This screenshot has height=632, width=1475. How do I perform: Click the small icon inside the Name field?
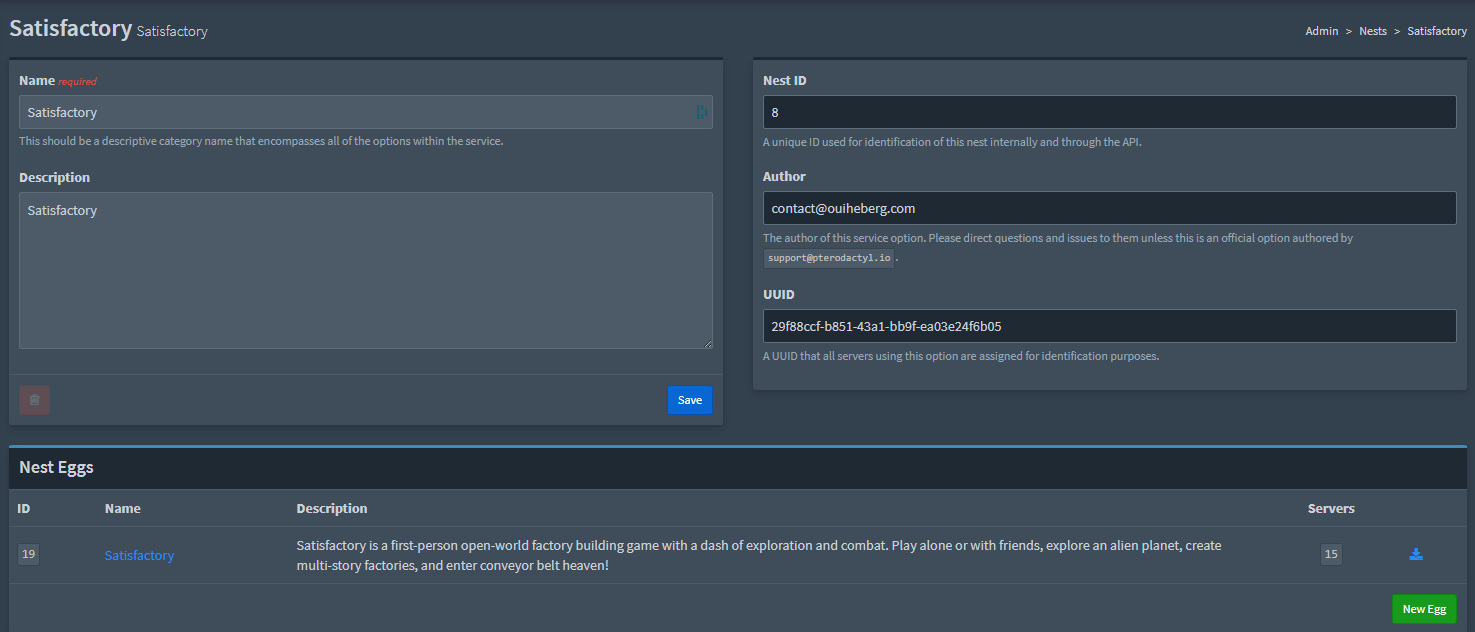point(701,112)
